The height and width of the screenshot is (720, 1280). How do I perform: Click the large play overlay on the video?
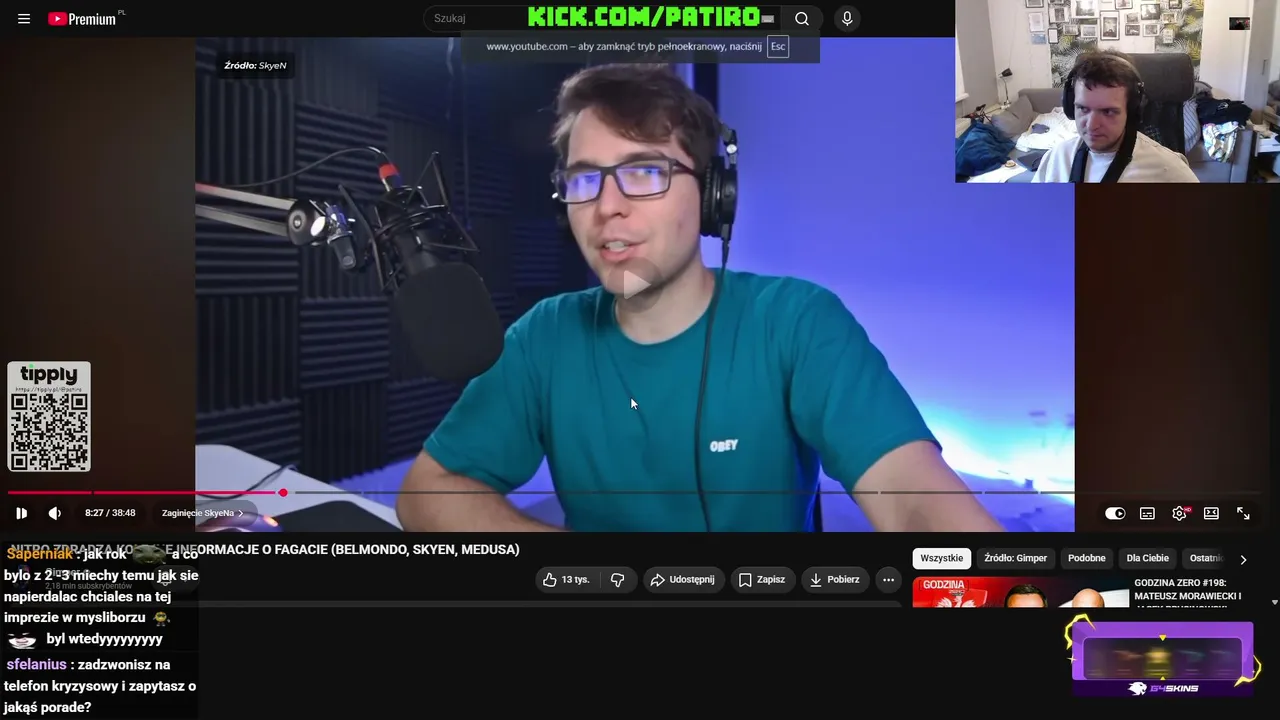pyautogui.click(x=636, y=284)
